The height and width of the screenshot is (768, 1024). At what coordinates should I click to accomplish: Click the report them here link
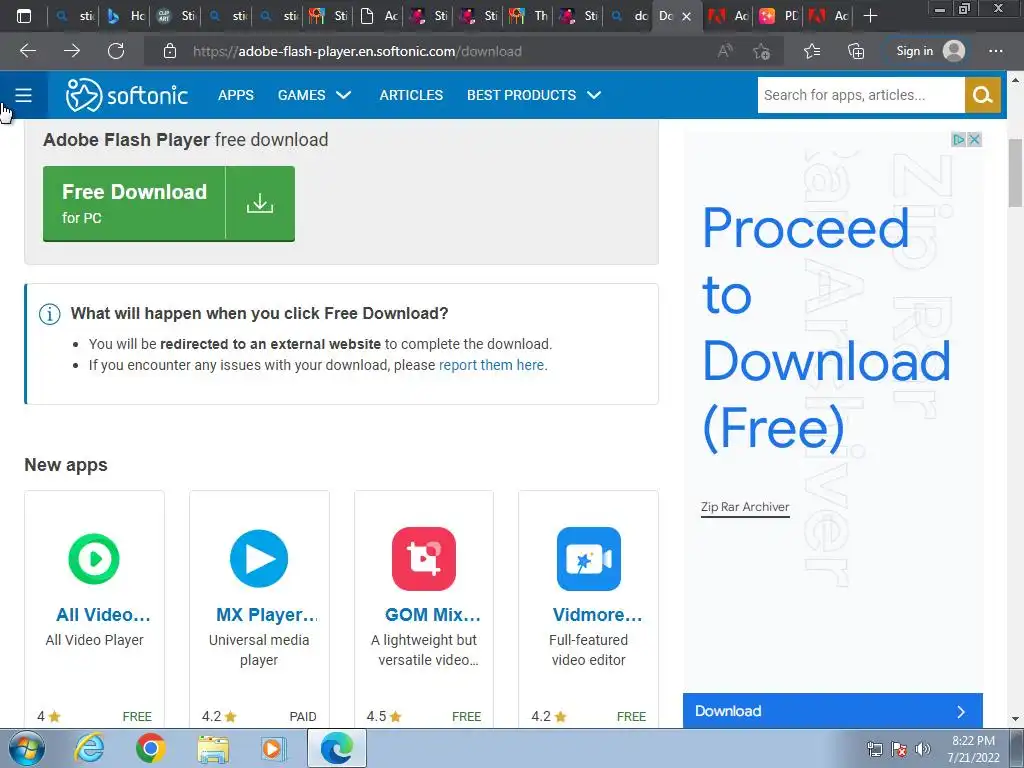(x=491, y=365)
